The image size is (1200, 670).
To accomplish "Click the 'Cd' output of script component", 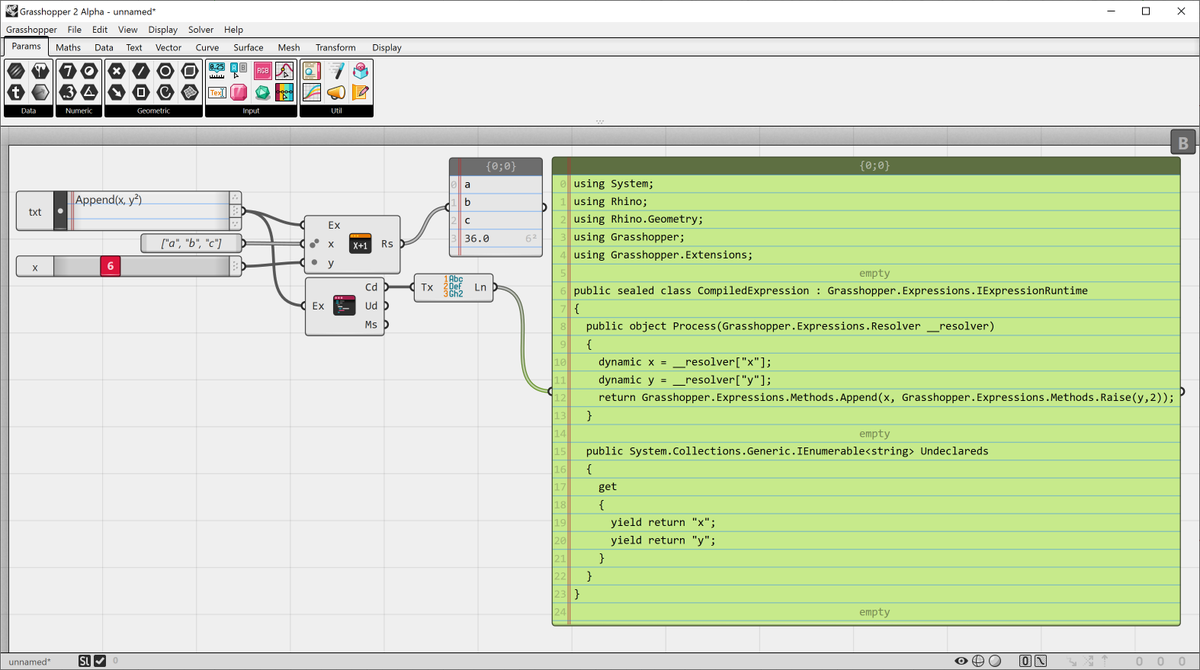I will (371, 287).
